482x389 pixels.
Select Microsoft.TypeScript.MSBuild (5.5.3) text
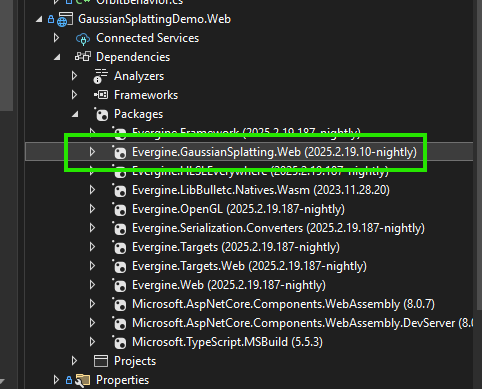(x=227, y=342)
